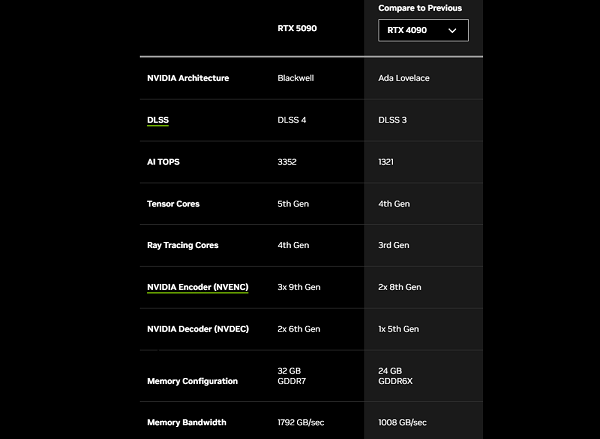
Task: Click the Compare to Previous label
Action: 420,8
